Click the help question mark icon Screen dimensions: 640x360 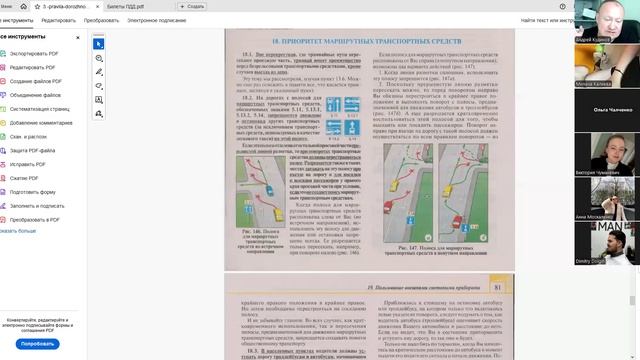(562, 7)
